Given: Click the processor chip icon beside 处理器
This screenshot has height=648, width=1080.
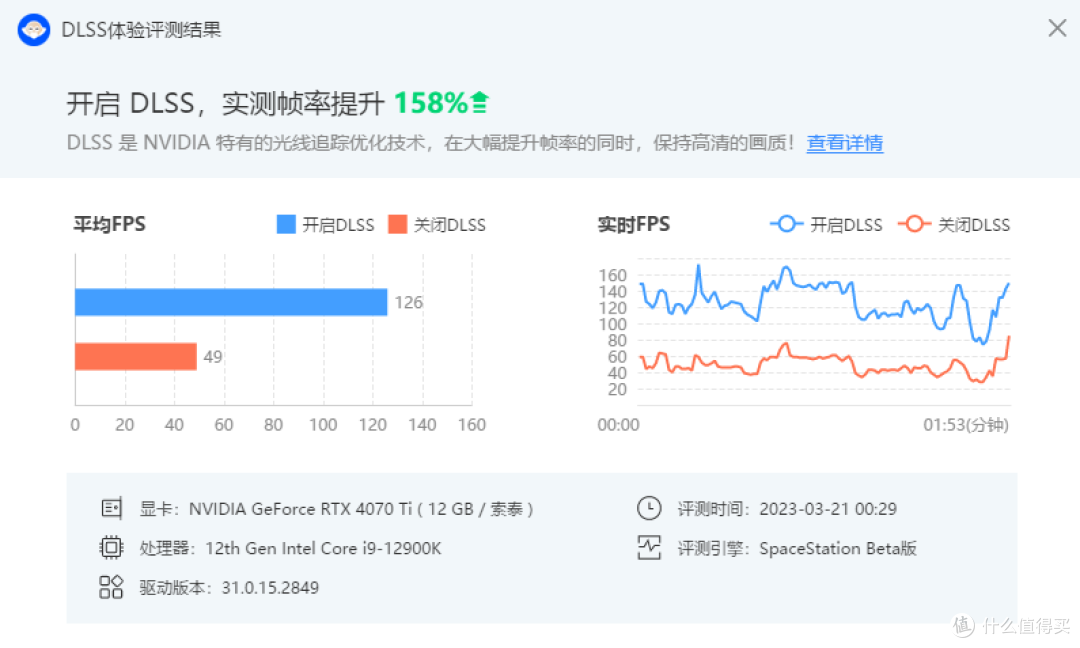Looking at the screenshot, I should 111,548.
